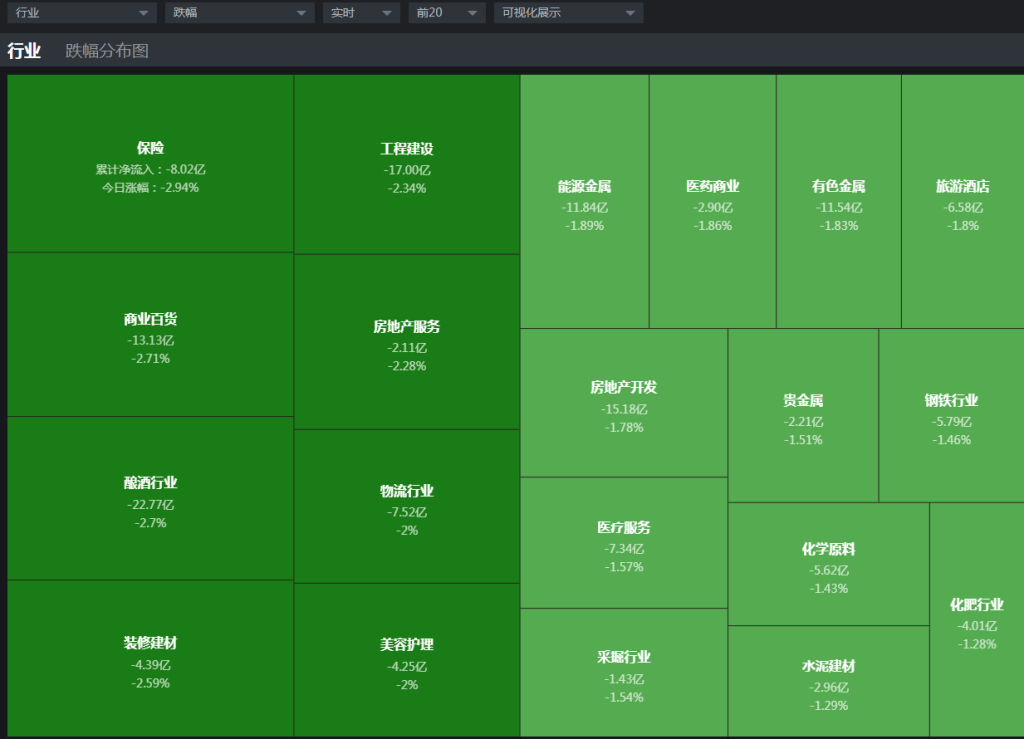The width and height of the screenshot is (1024, 739).
Task: Open the 行业 category dropdown
Action: click(x=82, y=13)
